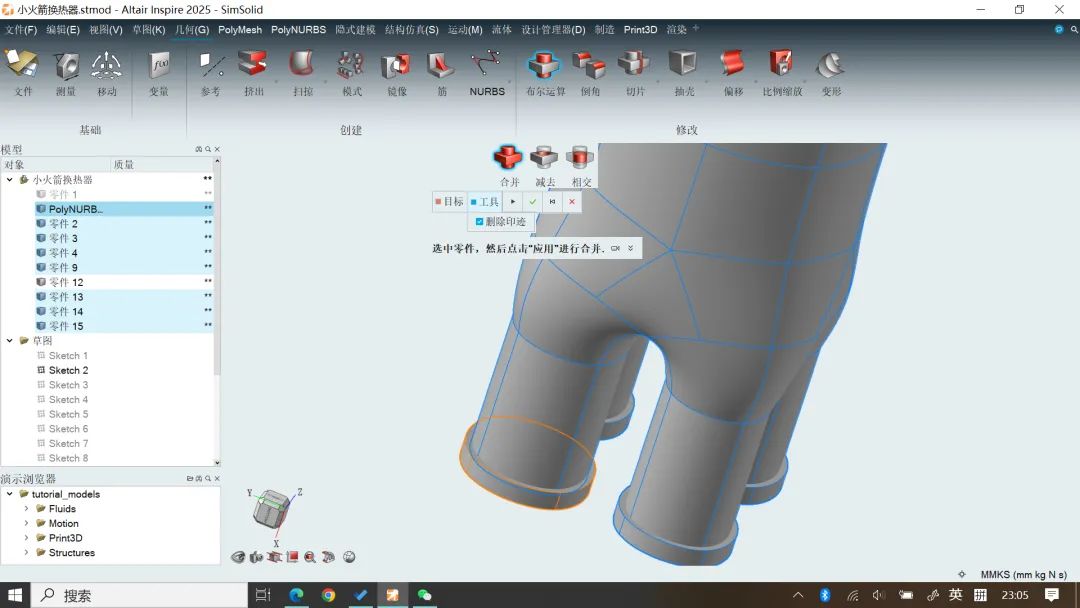
Task: Cancel the merge with the red X
Action: coord(572,202)
